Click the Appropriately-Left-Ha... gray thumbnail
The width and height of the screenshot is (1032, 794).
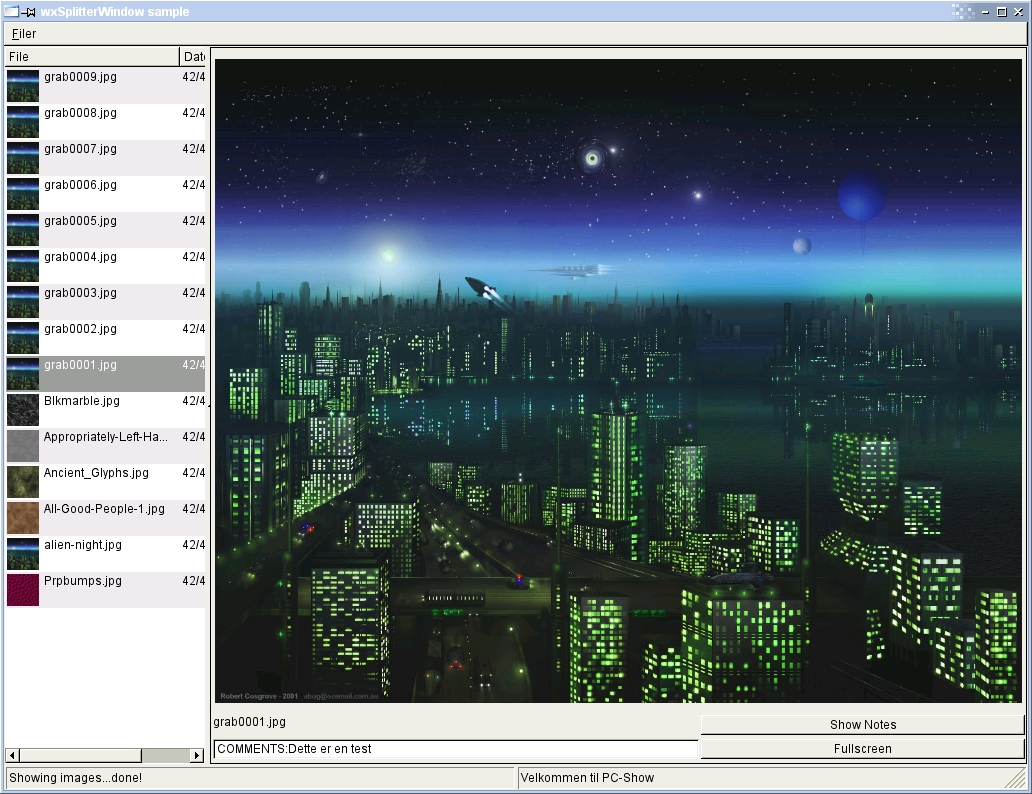pyautogui.click(x=22, y=445)
